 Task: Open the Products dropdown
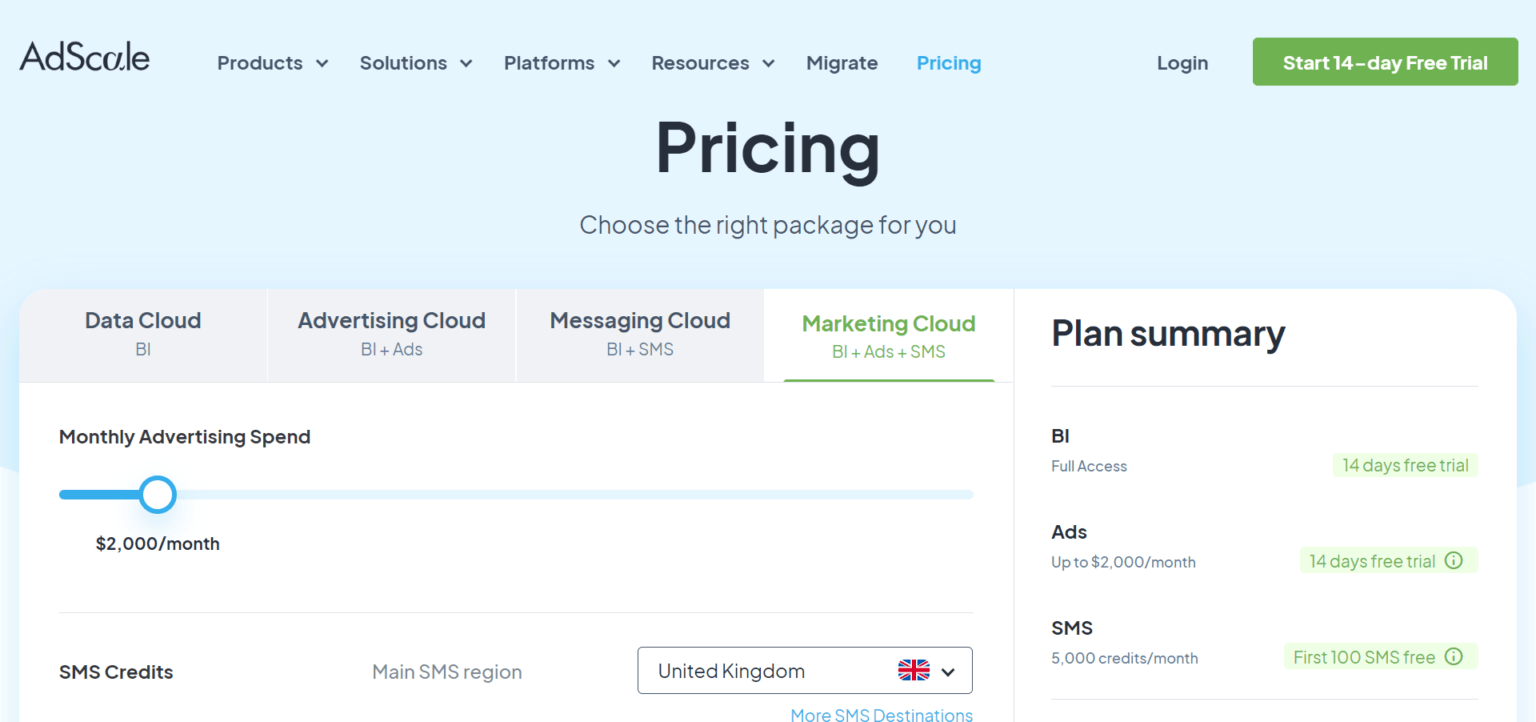272,62
